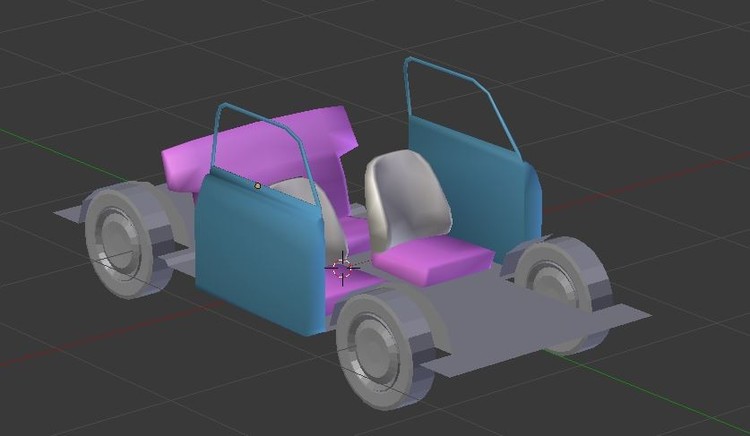750x436 pixels.
Task: Select the wheel nearest the camera at the bottom
Action: click(386, 349)
